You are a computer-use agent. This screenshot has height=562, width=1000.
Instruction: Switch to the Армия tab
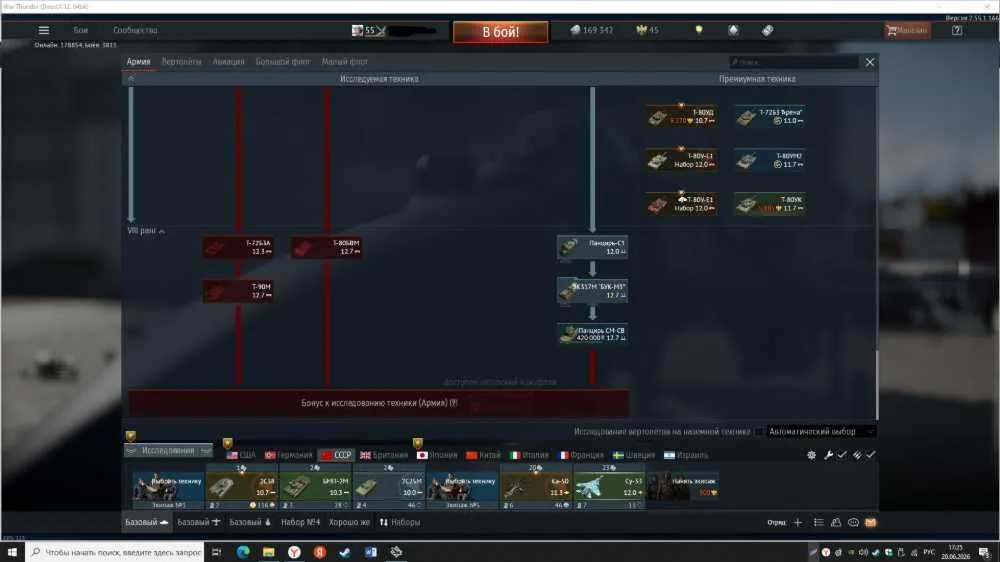pyautogui.click(x=138, y=62)
